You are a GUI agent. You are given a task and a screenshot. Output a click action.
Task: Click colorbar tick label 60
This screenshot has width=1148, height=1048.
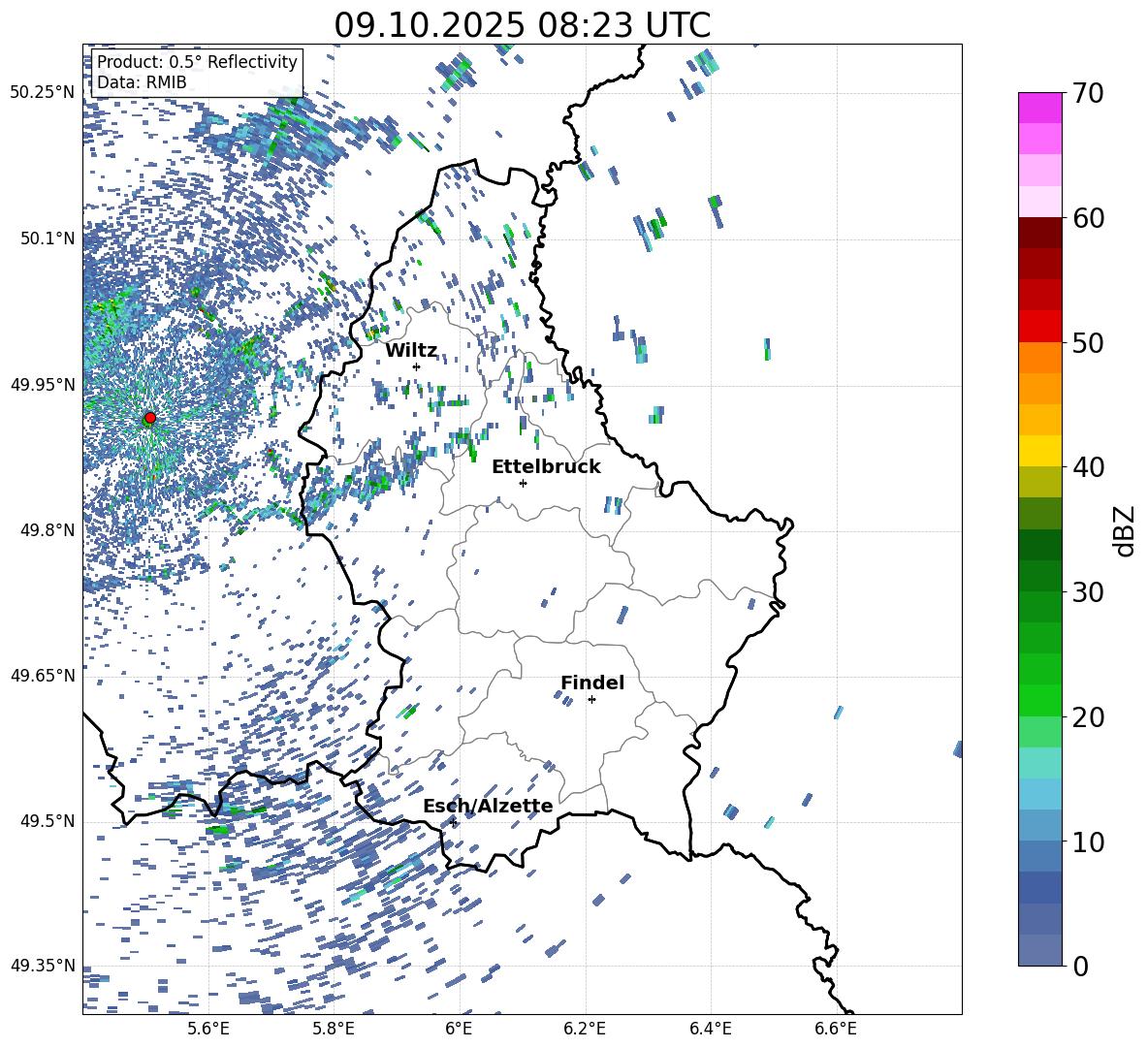click(1089, 218)
